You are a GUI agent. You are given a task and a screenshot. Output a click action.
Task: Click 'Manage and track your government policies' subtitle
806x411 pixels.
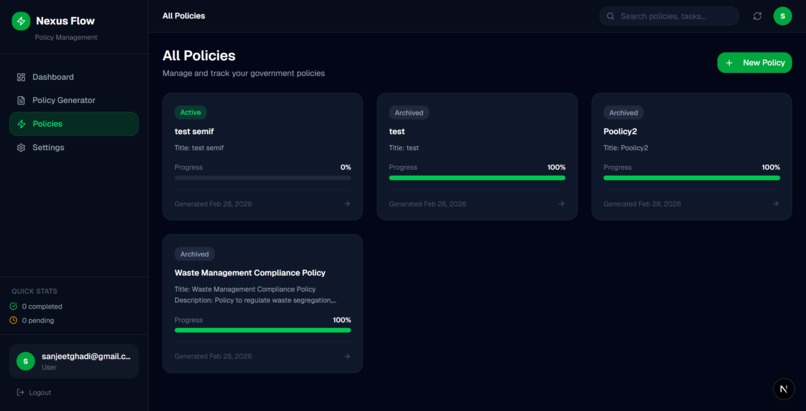point(244,73)
